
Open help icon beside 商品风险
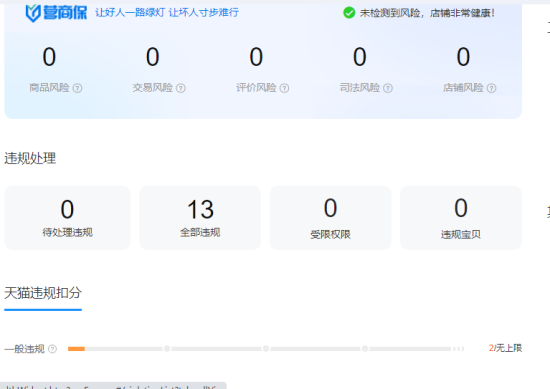tap(77, 88)
